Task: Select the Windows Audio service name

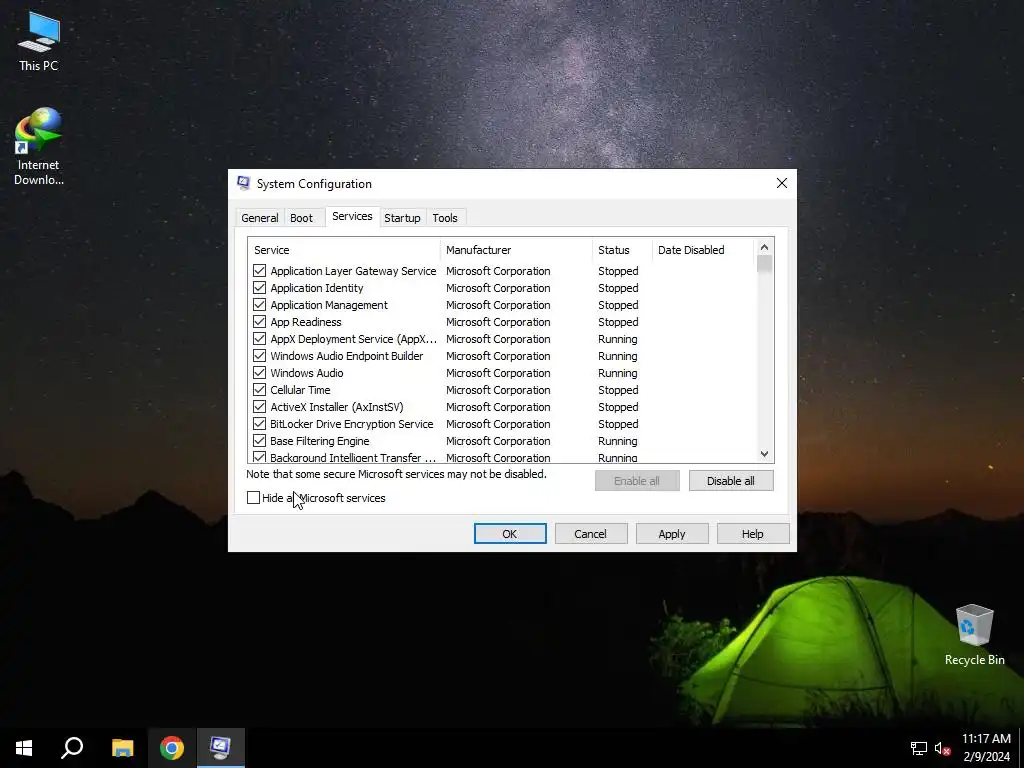Action: coord(306,373)
